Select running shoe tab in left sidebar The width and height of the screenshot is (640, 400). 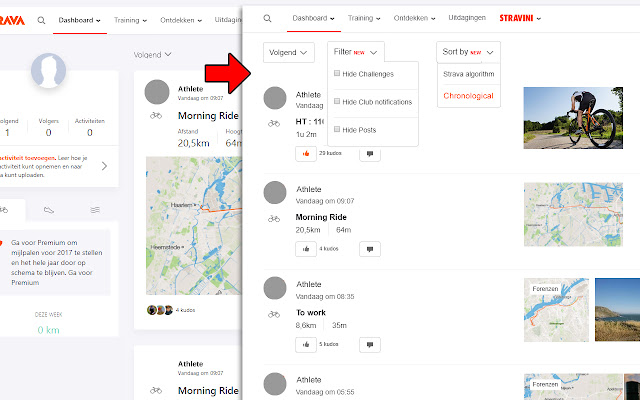coord(49,210)
